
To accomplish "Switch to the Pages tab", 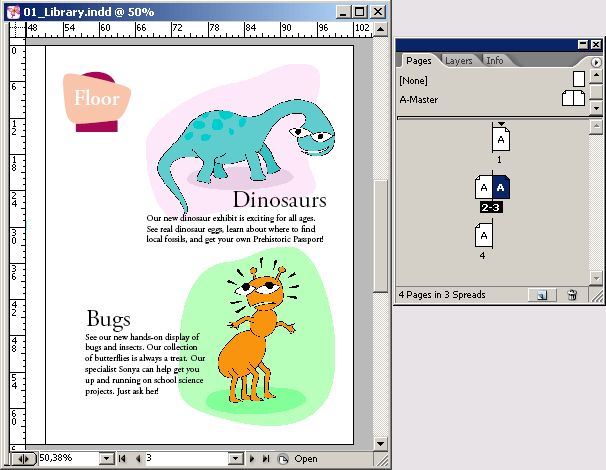I will tap(419, 61).
